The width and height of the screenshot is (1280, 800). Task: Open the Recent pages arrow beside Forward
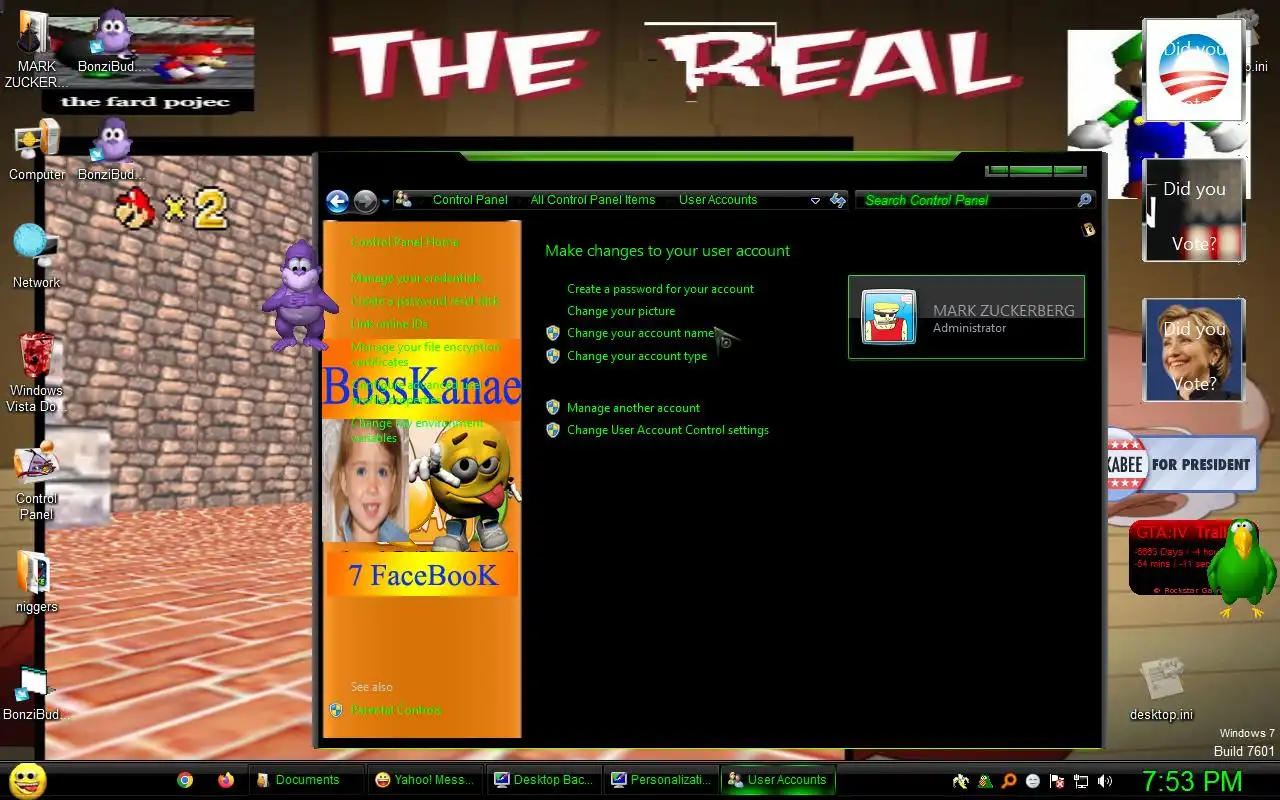(x=384, y=201)
